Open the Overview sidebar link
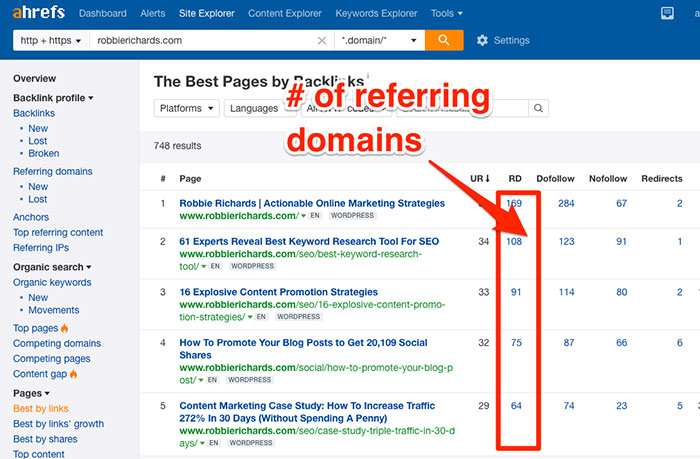This screenshot has height=459, width=700. [34, 79]
